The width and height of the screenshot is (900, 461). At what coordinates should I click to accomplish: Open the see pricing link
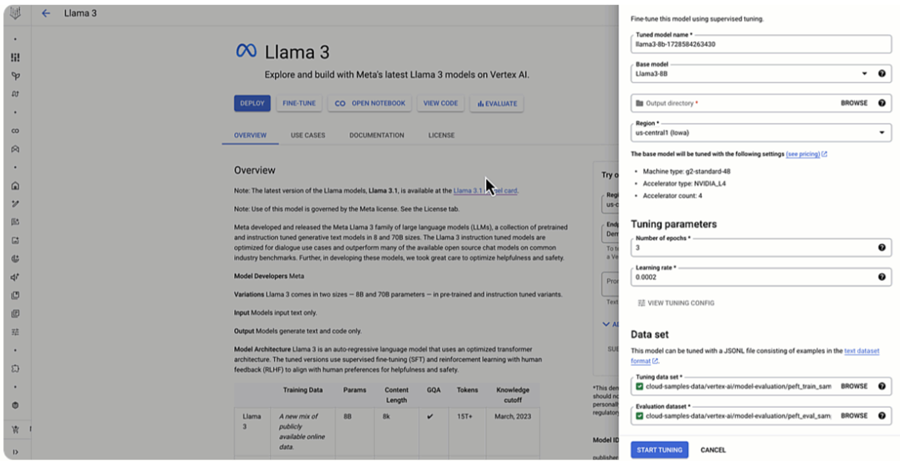pyautogui.click(x=803, y=154)
